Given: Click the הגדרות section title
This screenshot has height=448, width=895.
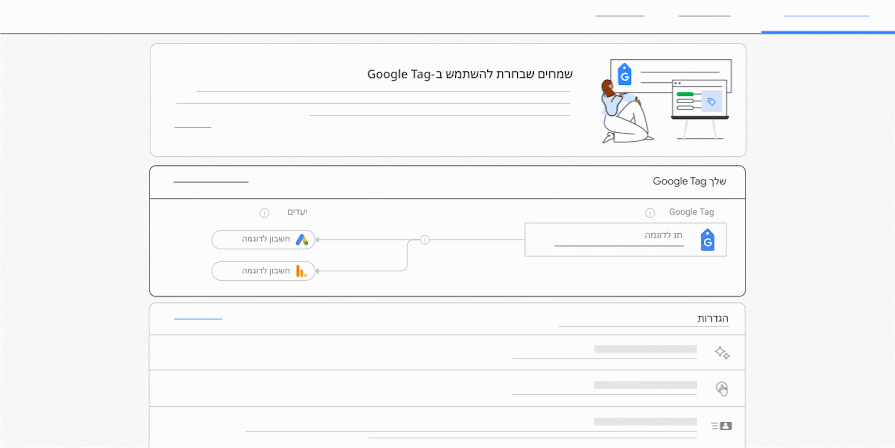Looking at the screenshot, I should pyautogui.click(x=713, y=318).
